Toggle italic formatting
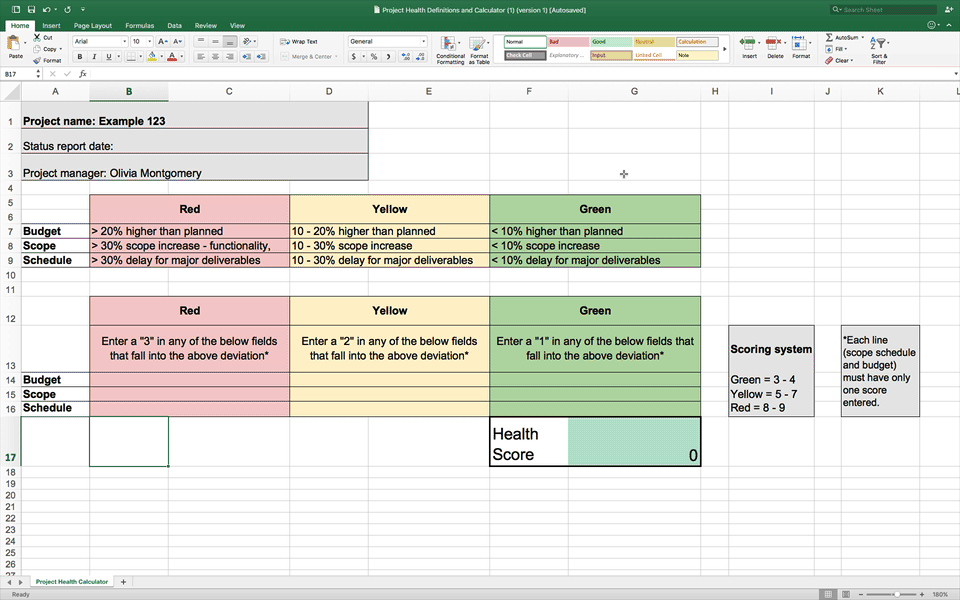The image size is (960, 600). 94,56
